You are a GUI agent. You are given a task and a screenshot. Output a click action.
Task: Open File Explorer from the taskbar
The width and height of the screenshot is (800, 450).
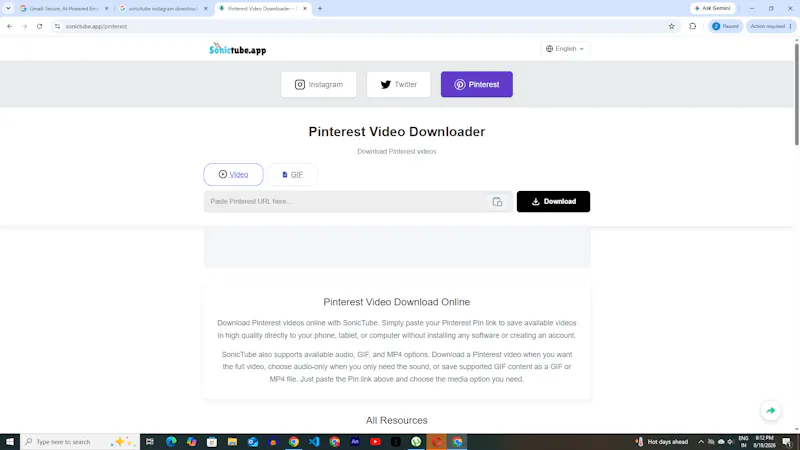[x=232, y=442]
